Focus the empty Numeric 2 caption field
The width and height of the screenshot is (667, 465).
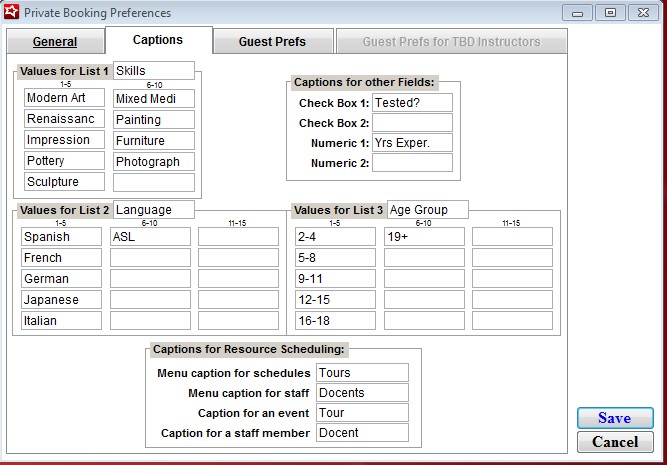pos(411,163)
